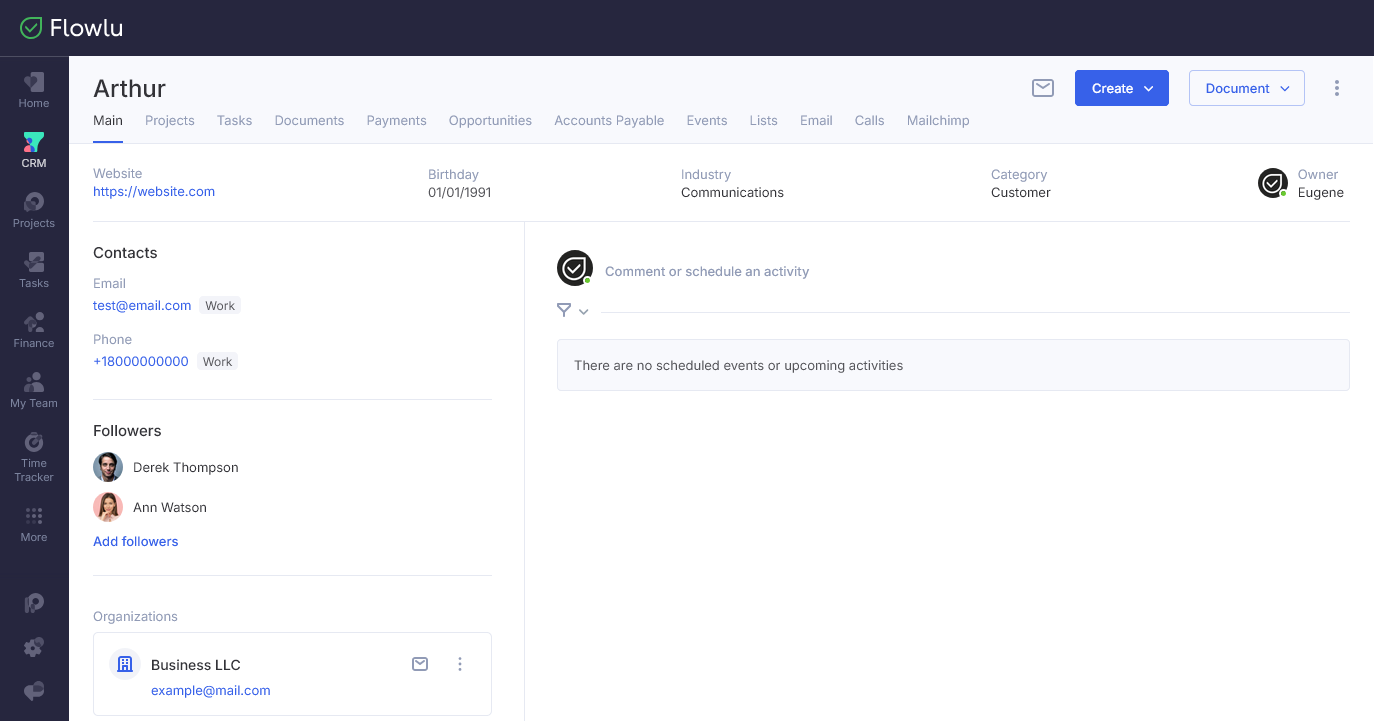Screen dimensions: 1374x721
Task: Open the Accounts Payable tab
Action: click(609, 121)
